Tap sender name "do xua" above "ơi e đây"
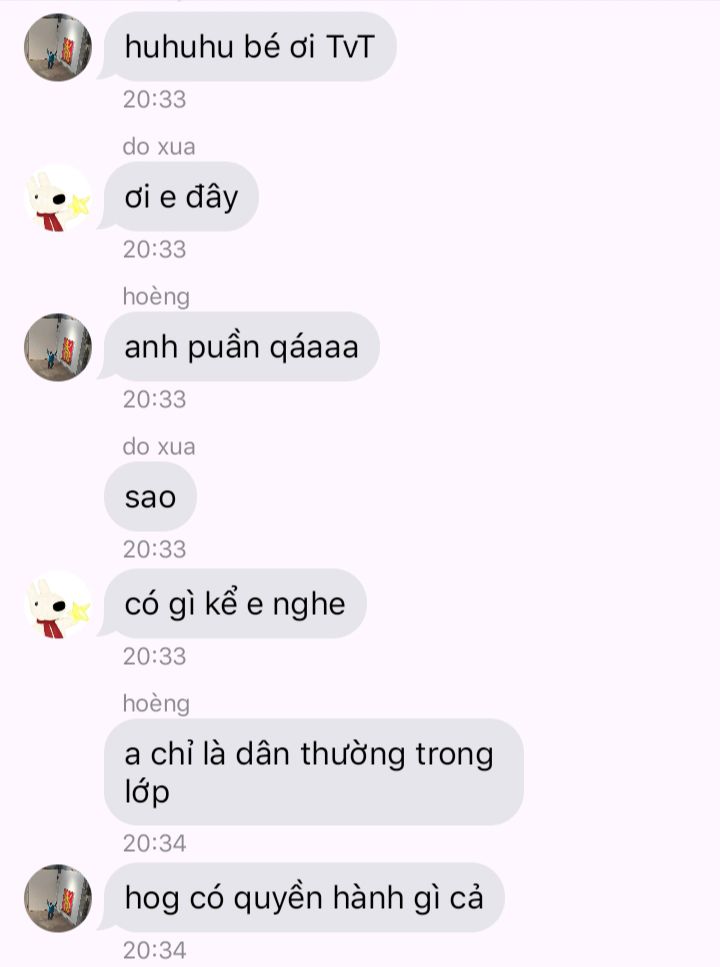The width and height of the screenshot is (720, 967). (x=159, y=146)
